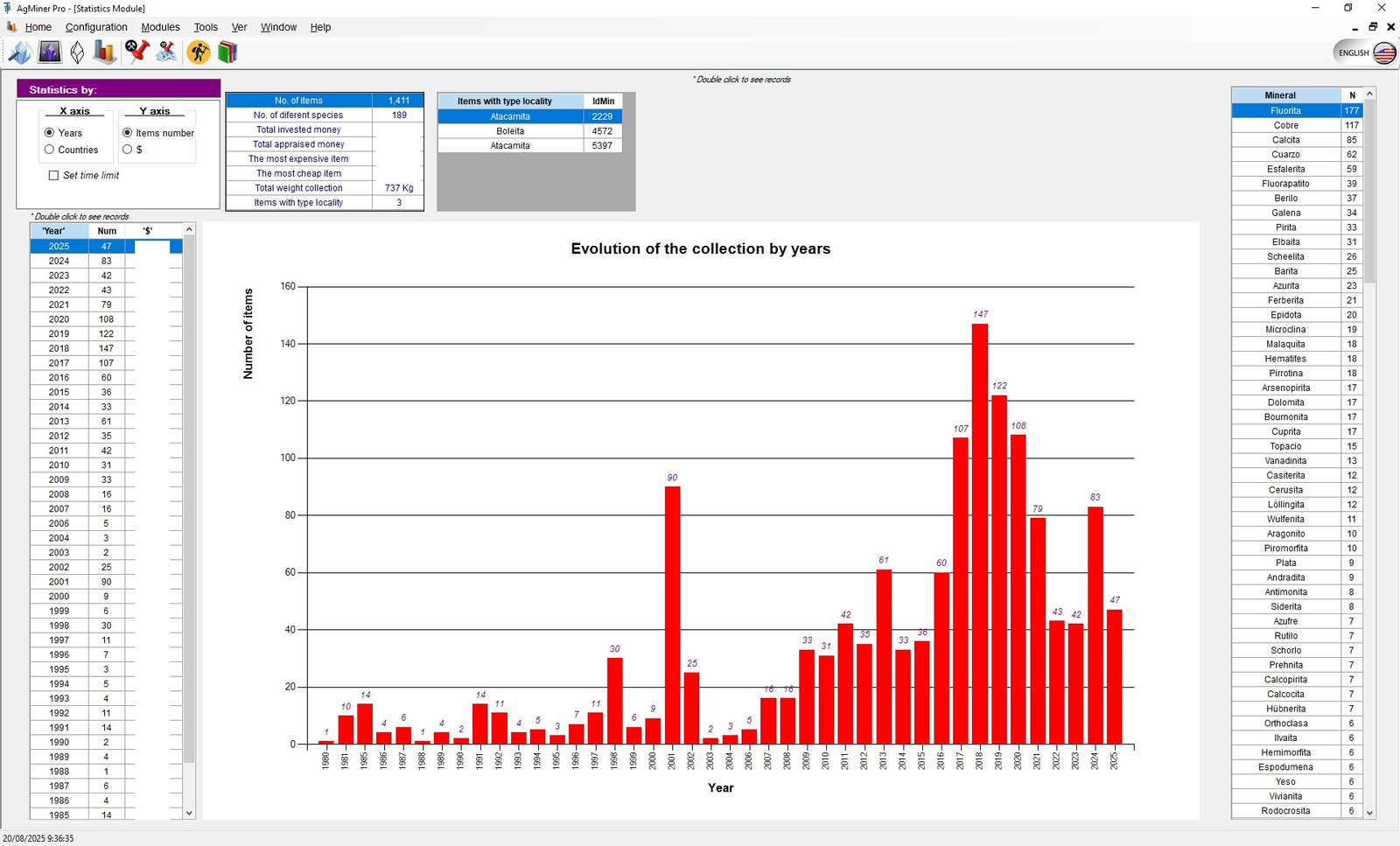This screenshot has height=846, width=1400.
Task: Select the crystal outline drawing icon
Action: (x=77, y=52)
